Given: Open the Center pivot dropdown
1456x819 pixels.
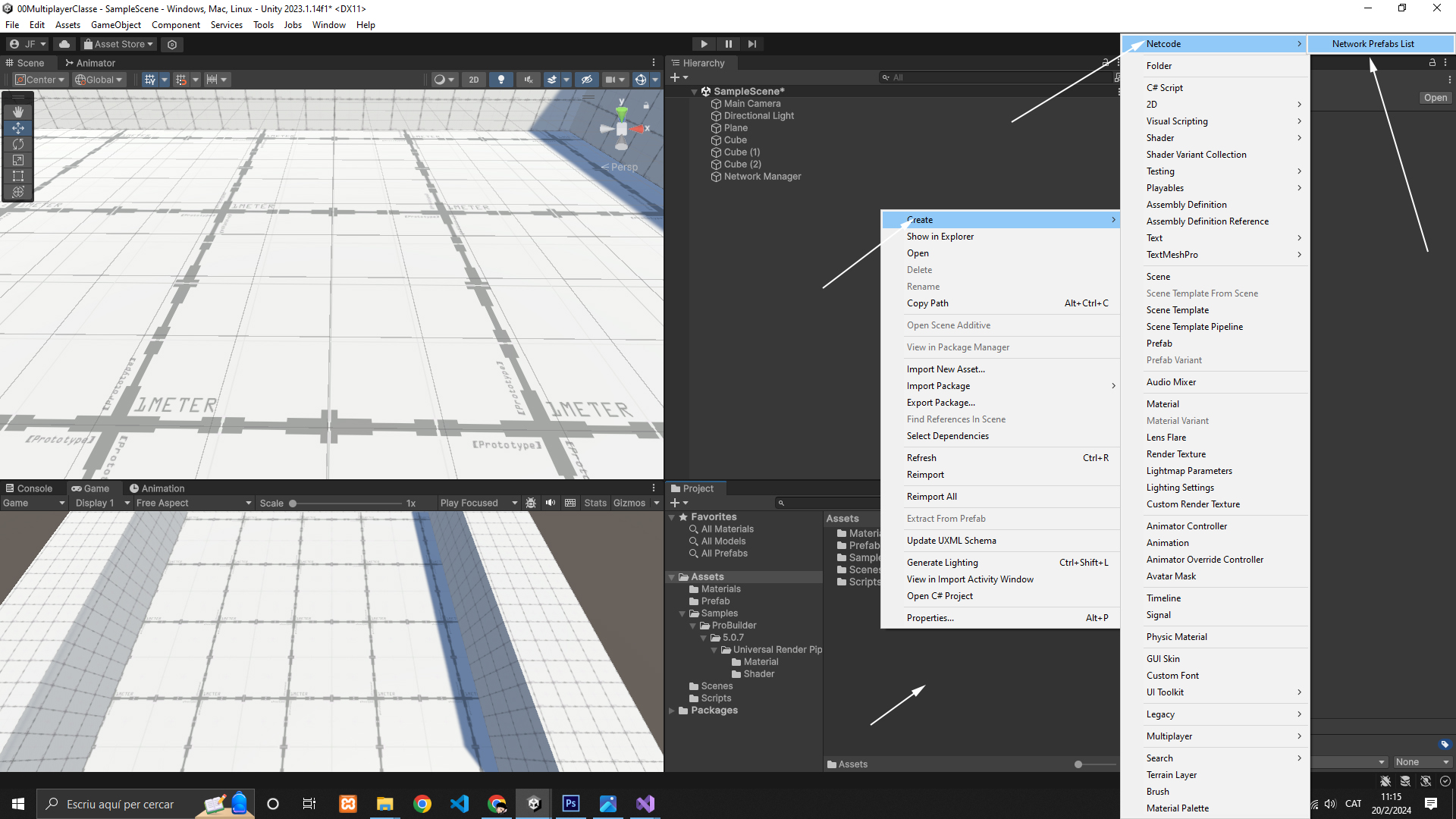Looking at the screenshot, I should [x=41, y=80].
